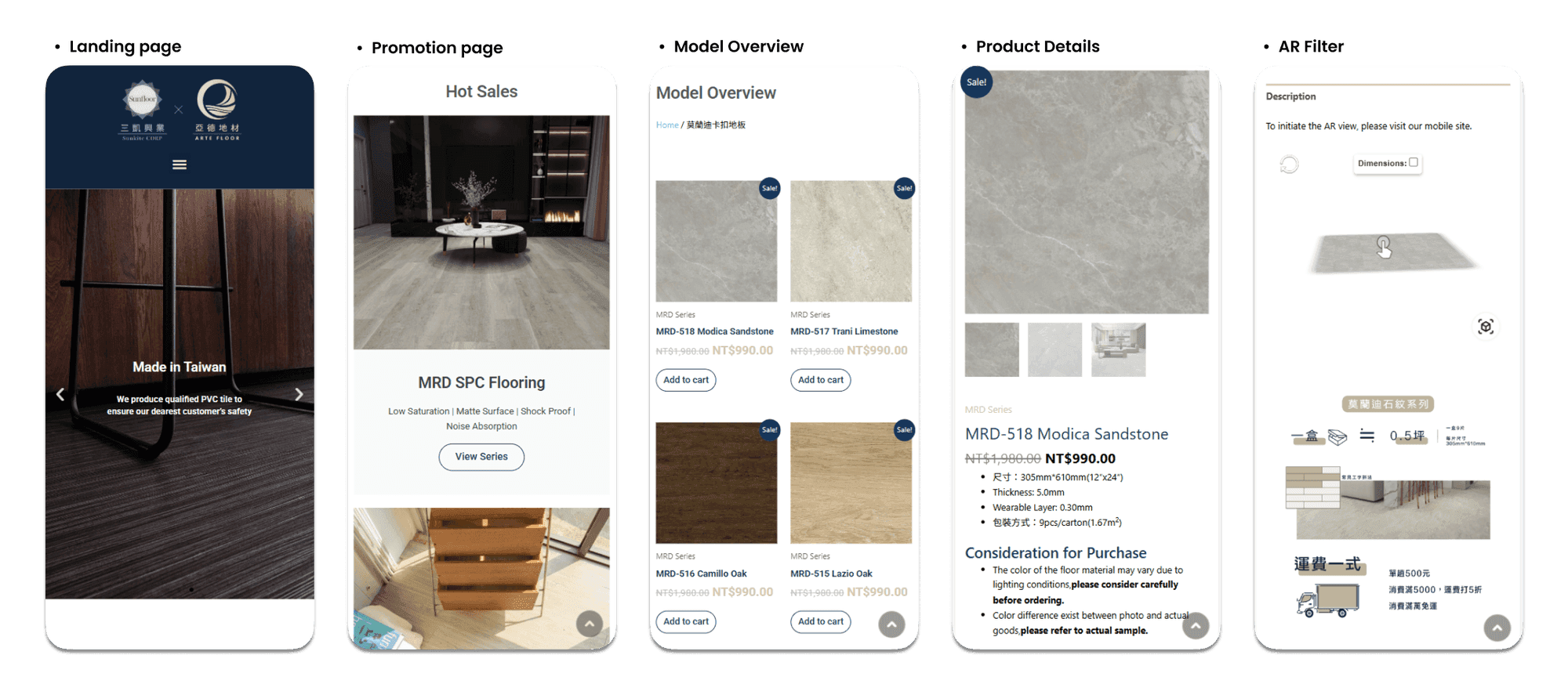Go to next slide on Landing carousel
Viewport: 1568px width, 684px height.
(299, 394)
